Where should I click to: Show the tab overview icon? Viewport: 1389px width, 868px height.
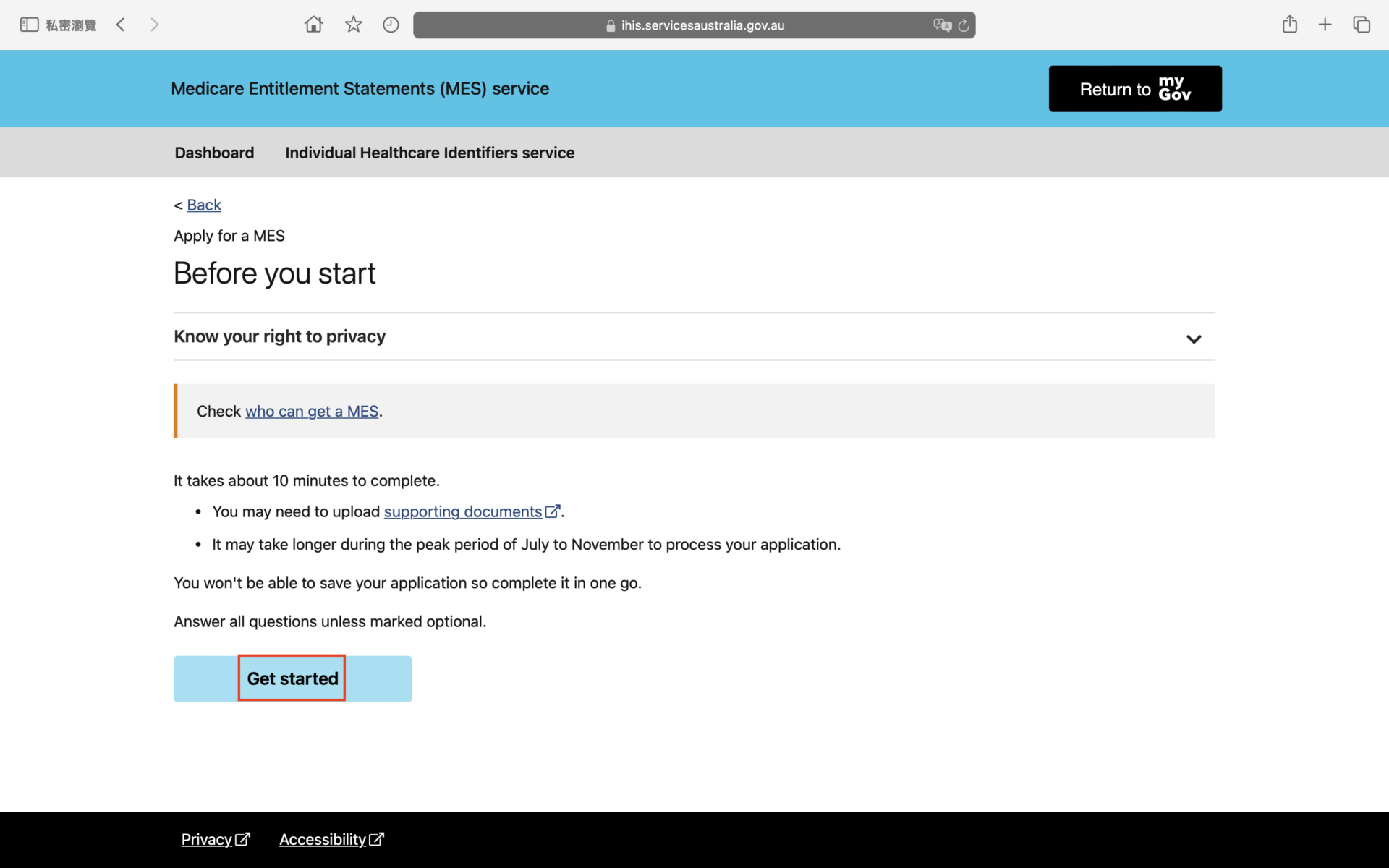click(1361, 25)
